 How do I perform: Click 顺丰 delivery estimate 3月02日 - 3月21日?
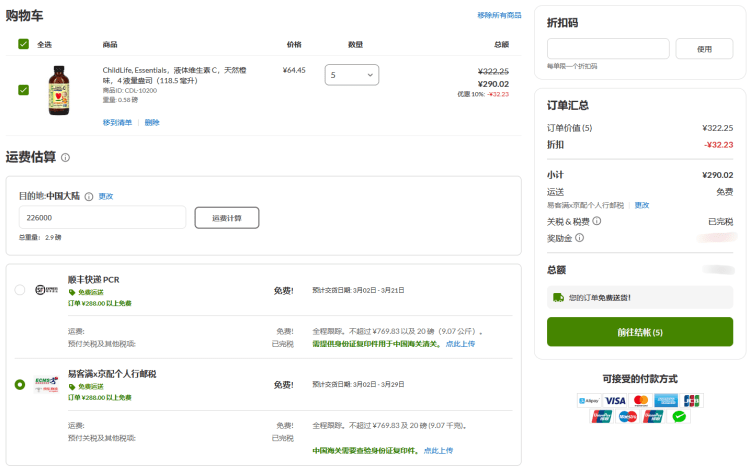click(x=358, y=290)
